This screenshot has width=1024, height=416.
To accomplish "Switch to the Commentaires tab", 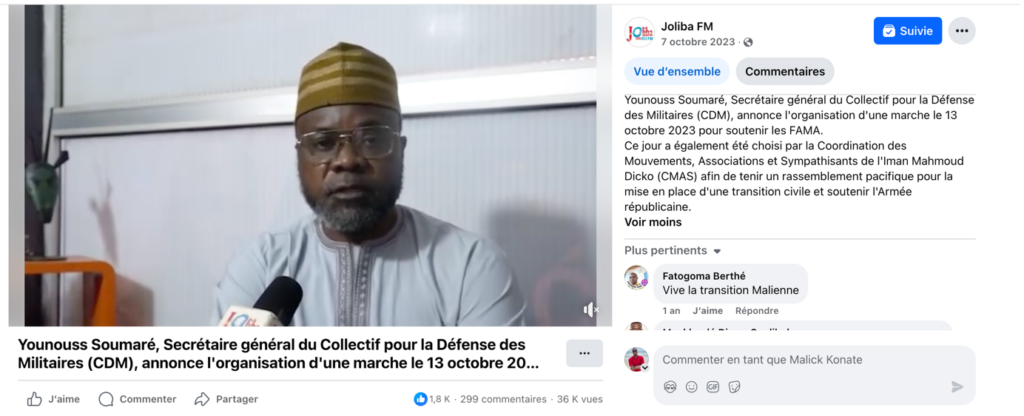I will click(785, 71).
